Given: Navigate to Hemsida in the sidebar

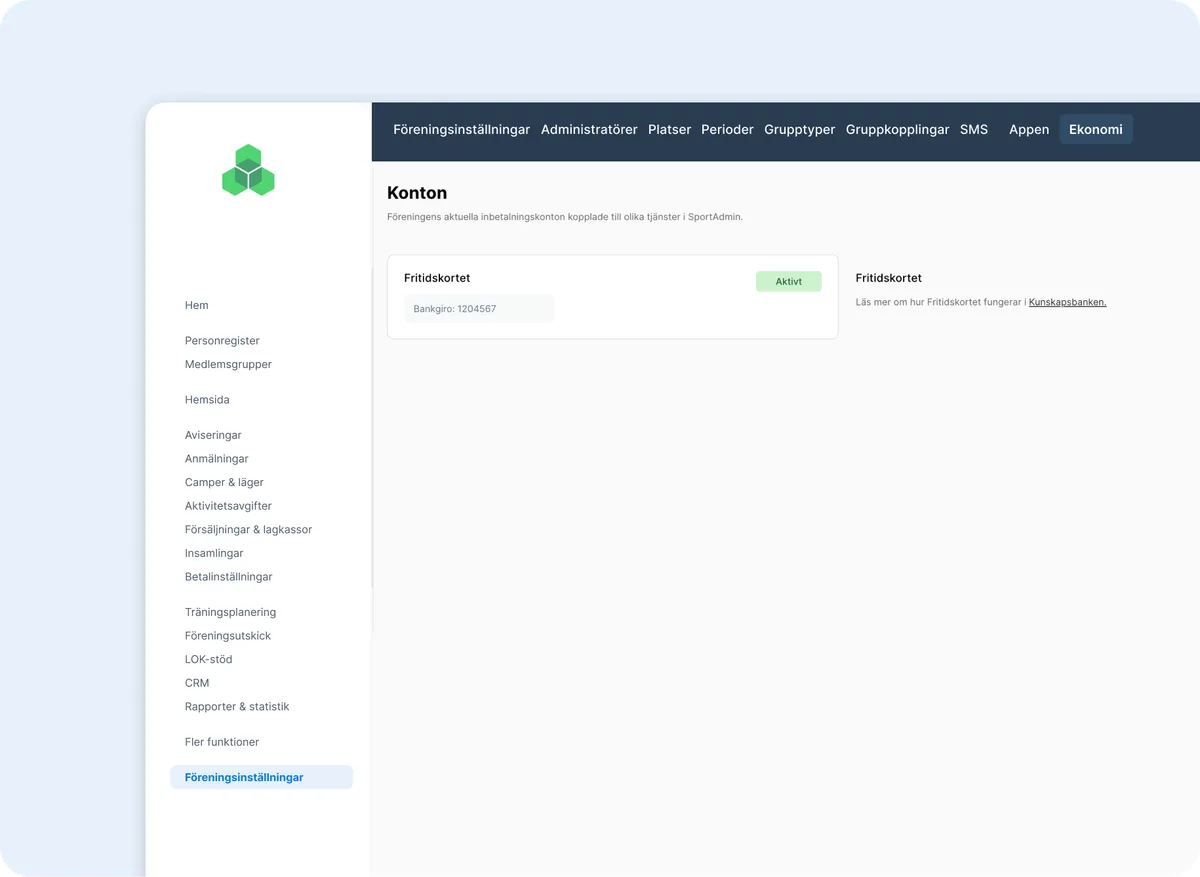Looking at the screenshot, I should click(207, 400).
